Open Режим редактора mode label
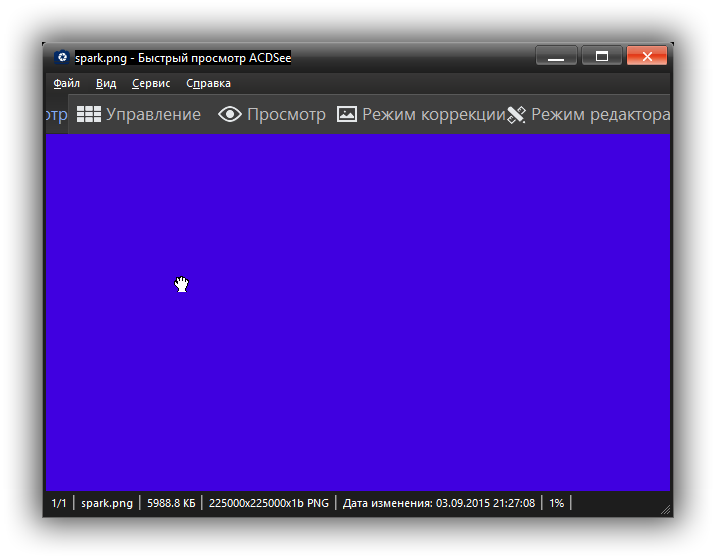Viewport: 716px width, 560px height. coord(600,114)
